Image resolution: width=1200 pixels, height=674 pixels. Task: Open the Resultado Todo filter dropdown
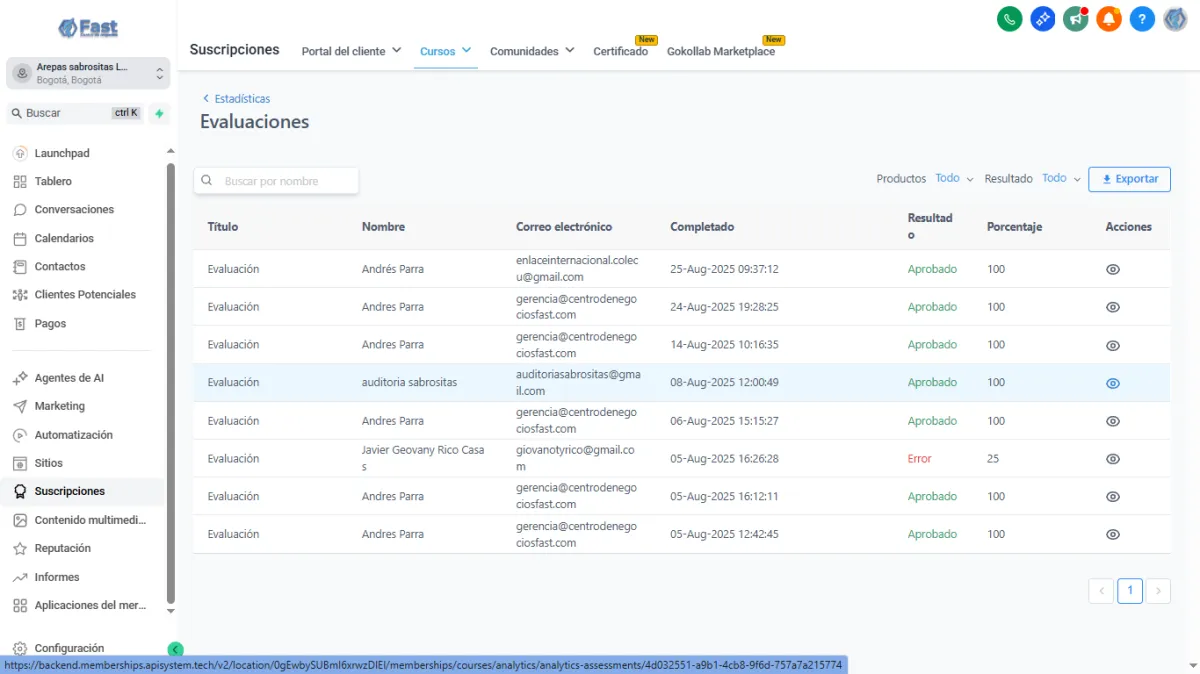(1061, 178)
